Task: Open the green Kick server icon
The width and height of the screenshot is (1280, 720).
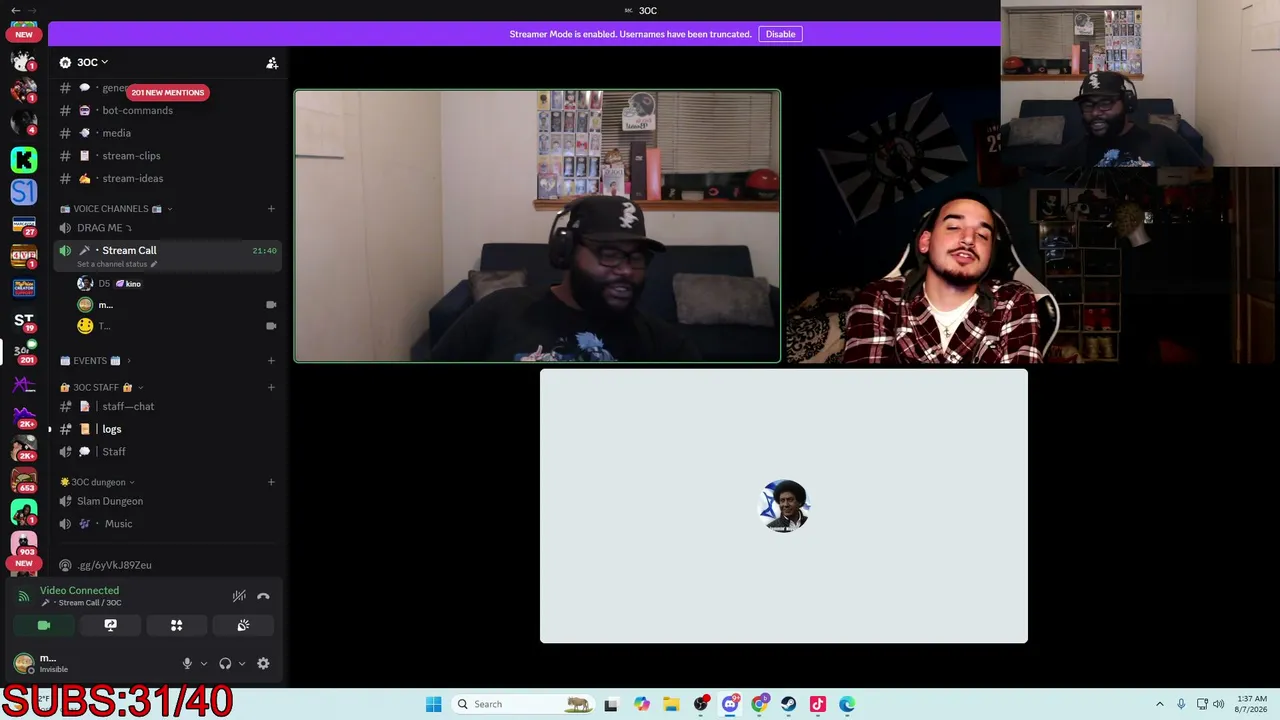Action: click(24, 159)
